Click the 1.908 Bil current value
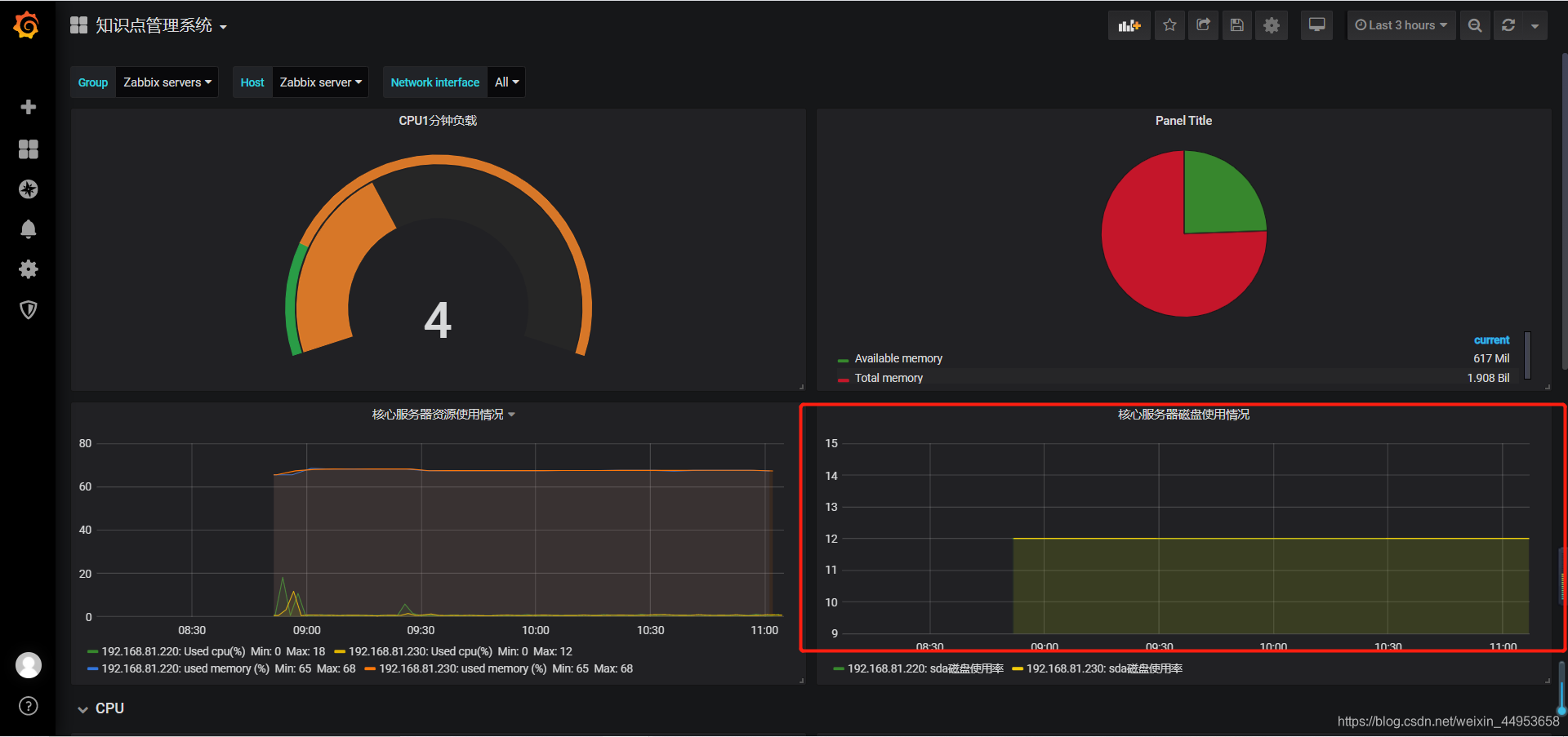The width and height of the screenshot is (1568, 737). [1488, 378]
